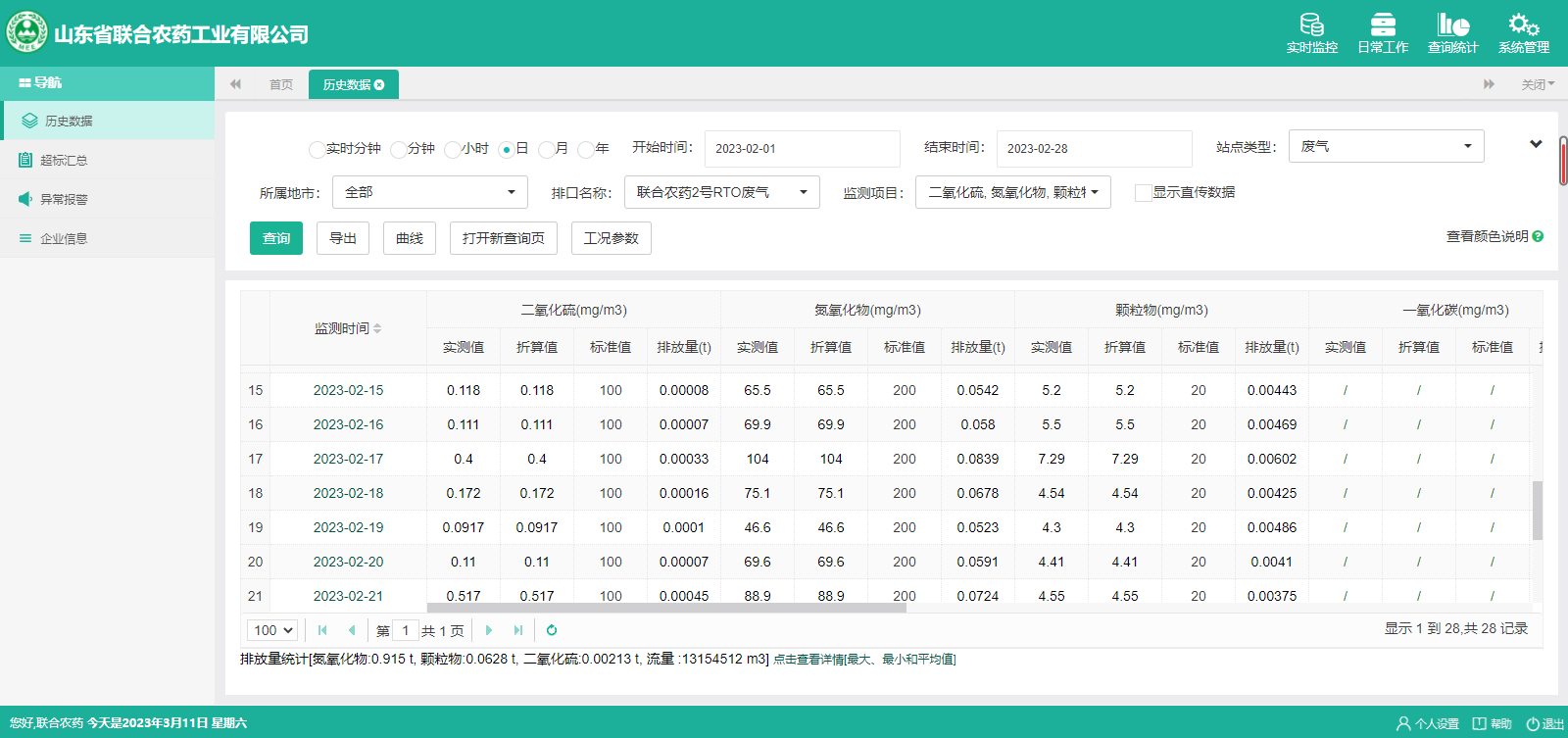The height and width of the screenshot is (738, 1568).
Task: Enable the 显示直传数据 checkbox
Action: 1143,192
